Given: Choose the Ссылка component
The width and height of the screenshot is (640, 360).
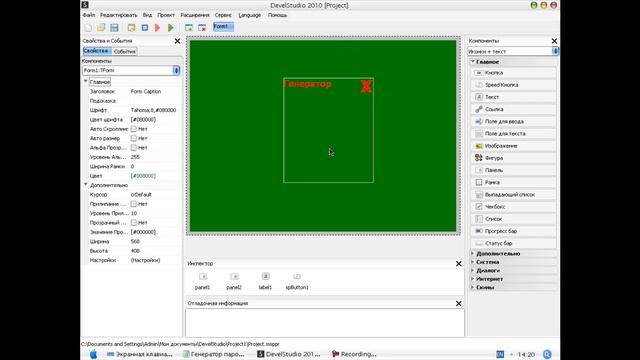Looking at the screenshot, I should click(513, 109).
